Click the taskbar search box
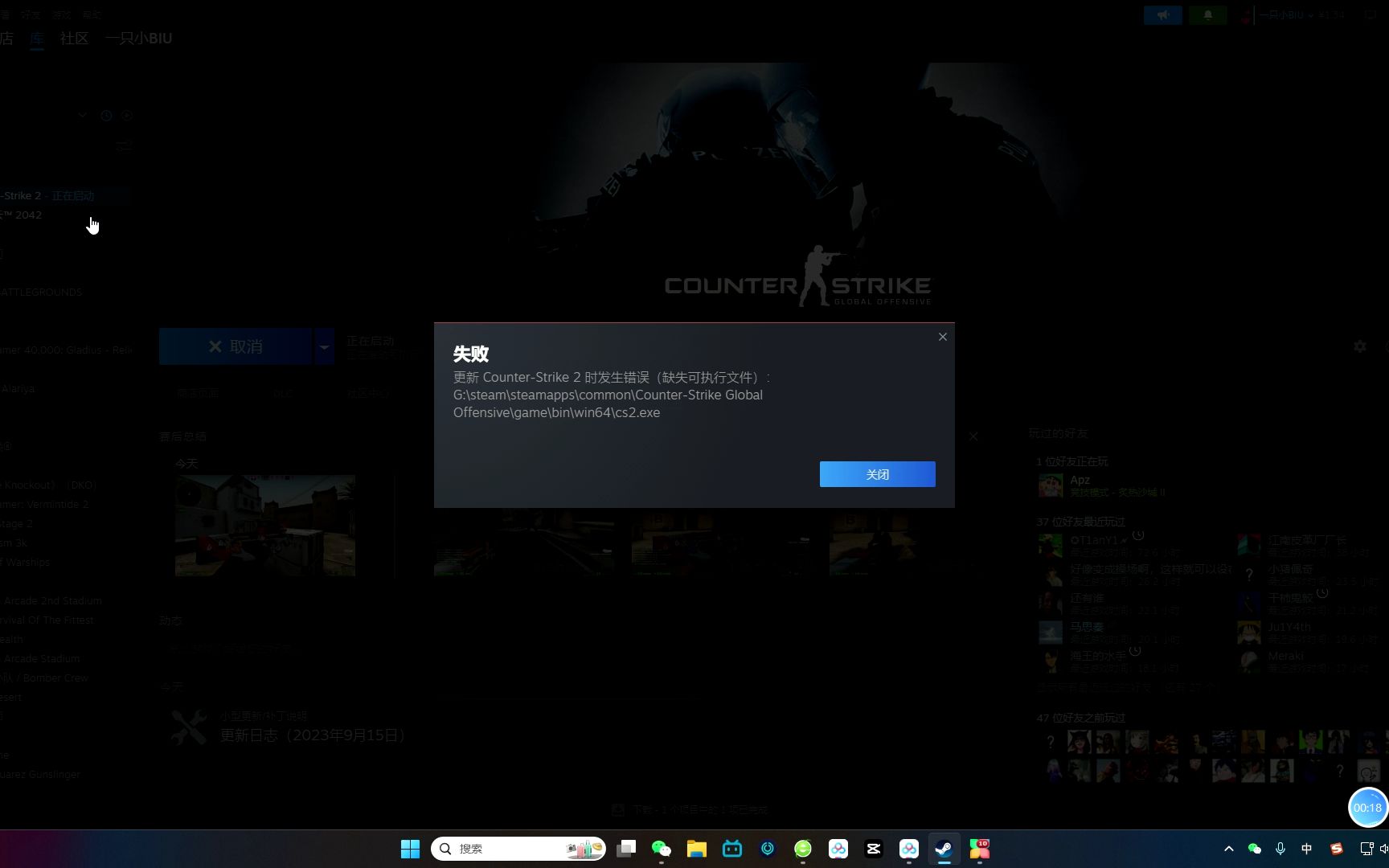This screenshot has height=868, width=1389. tap(518, 849)
